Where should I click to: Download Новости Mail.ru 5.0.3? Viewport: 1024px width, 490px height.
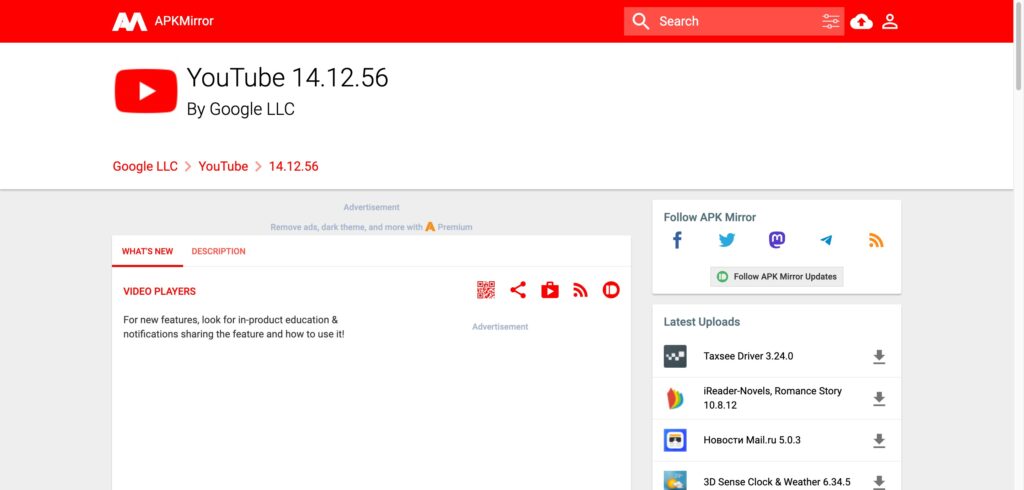tap(879, 440)
